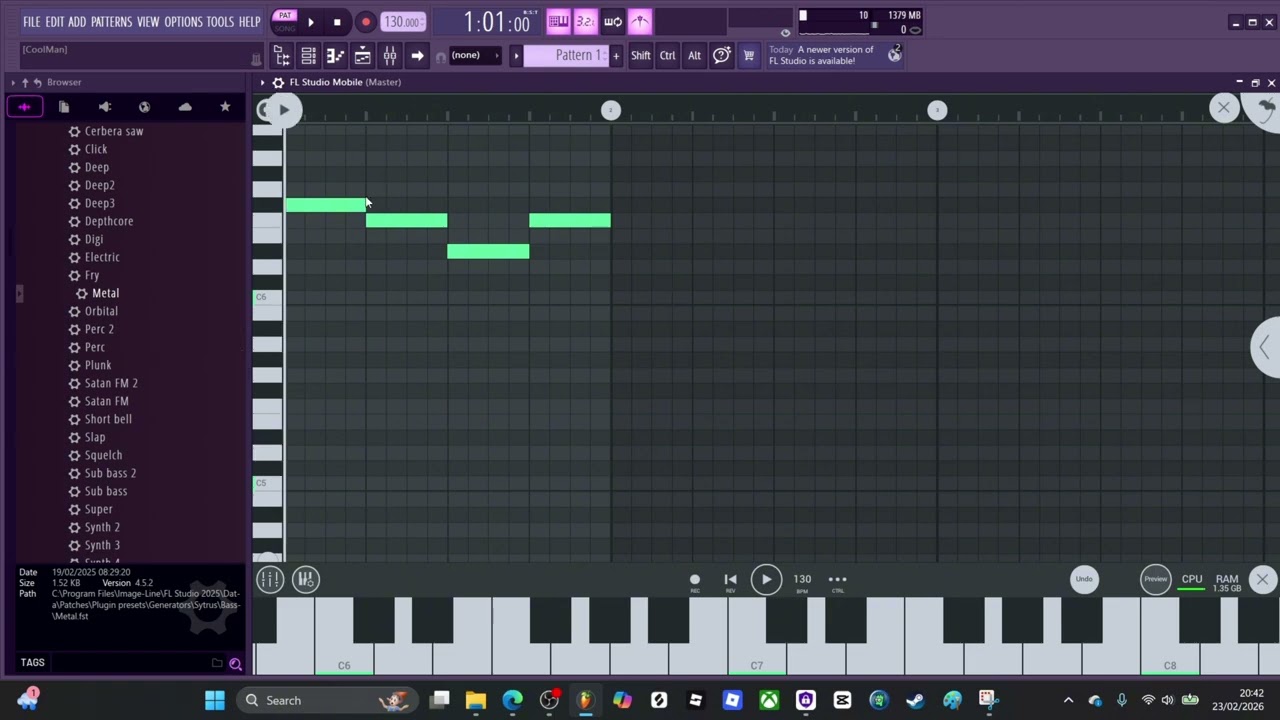Open the Mixer toolbar icon
The height and width of the screenshot is (720, 1280).
coord(390,56)
